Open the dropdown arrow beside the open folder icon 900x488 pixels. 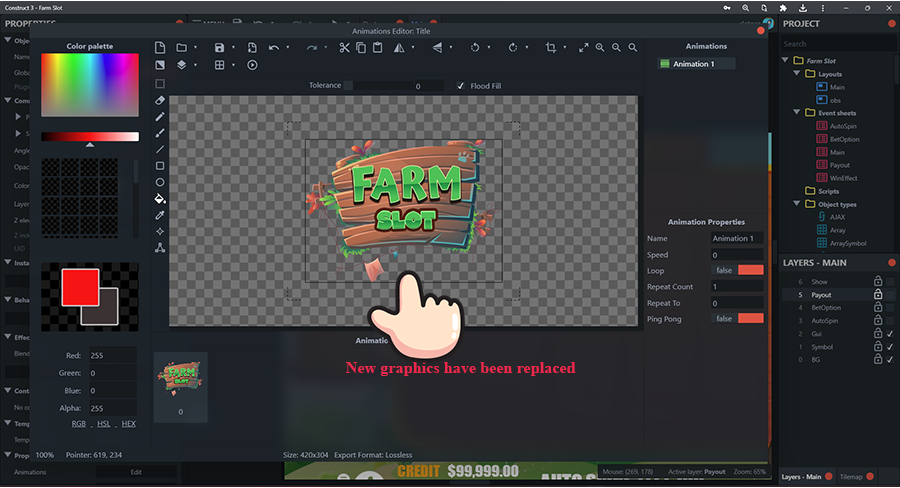(x=195, y=48)
